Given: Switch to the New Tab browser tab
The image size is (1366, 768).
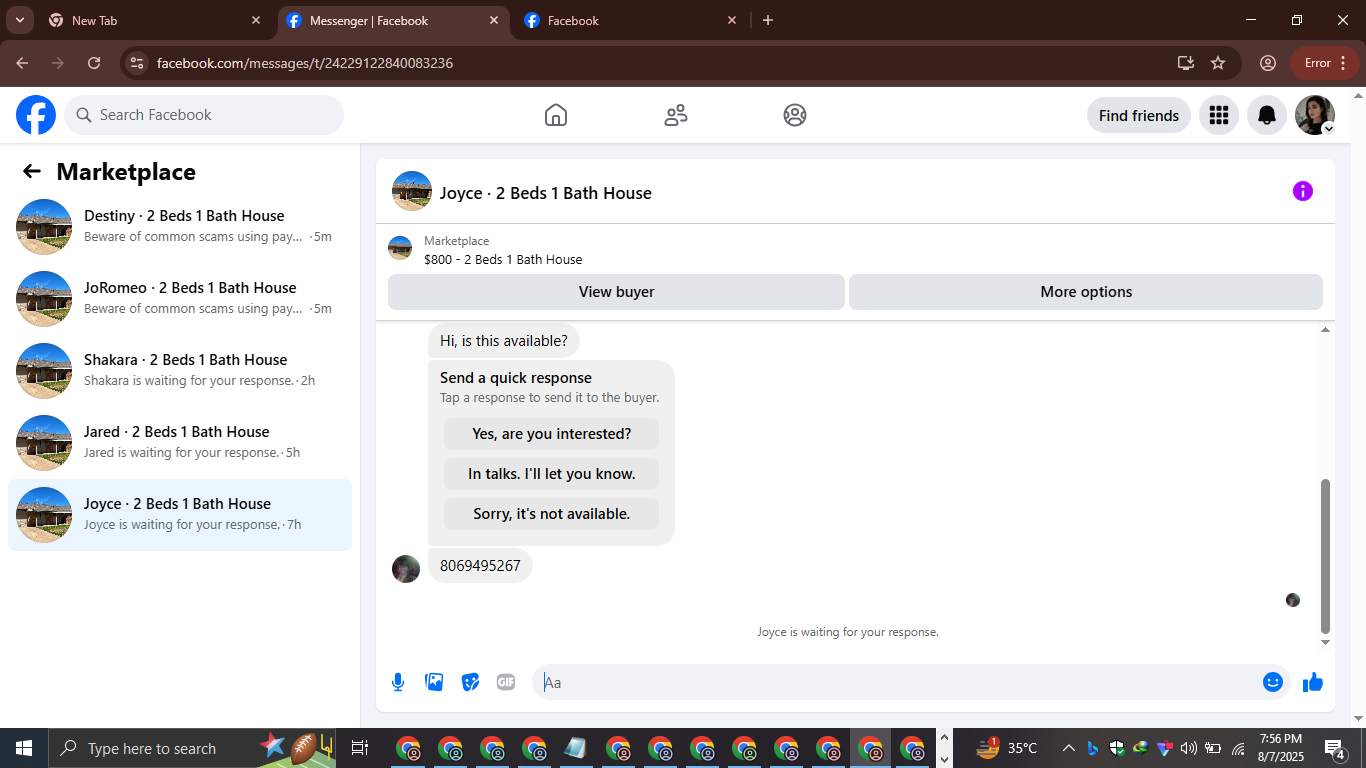Looking at the screenshot, I should tap(155, 20).
